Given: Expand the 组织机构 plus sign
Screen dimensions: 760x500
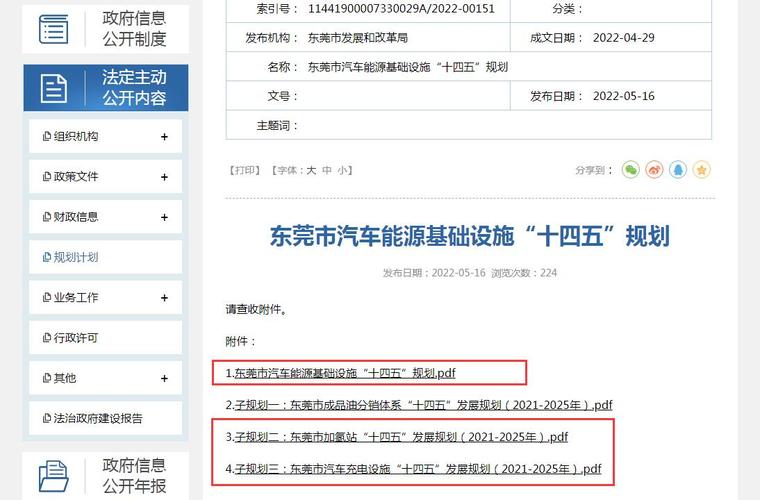Looking at the screenshot, I should pyautogui.click(x=164, y=137).
